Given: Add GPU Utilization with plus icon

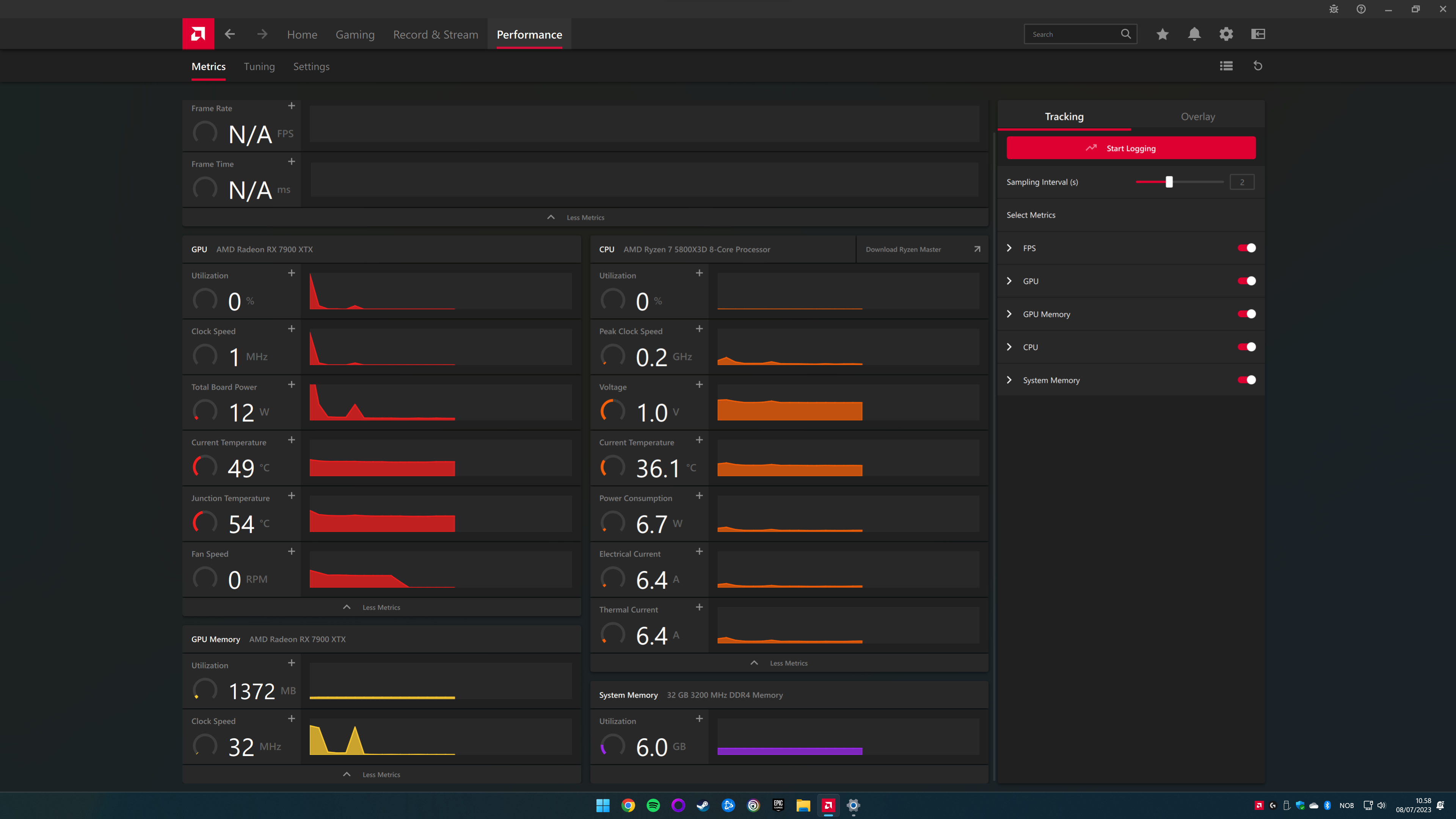Looking at the screenshot, I should point(292,273).
